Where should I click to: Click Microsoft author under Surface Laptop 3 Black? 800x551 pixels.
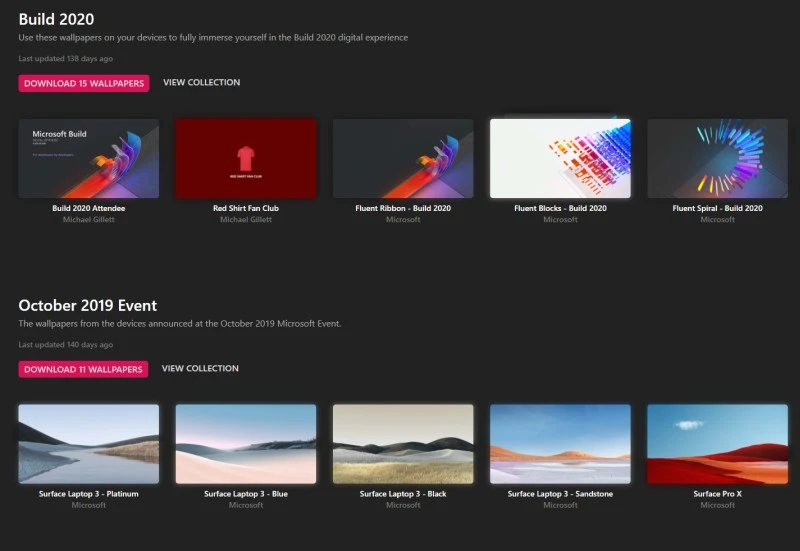point(403,505)
